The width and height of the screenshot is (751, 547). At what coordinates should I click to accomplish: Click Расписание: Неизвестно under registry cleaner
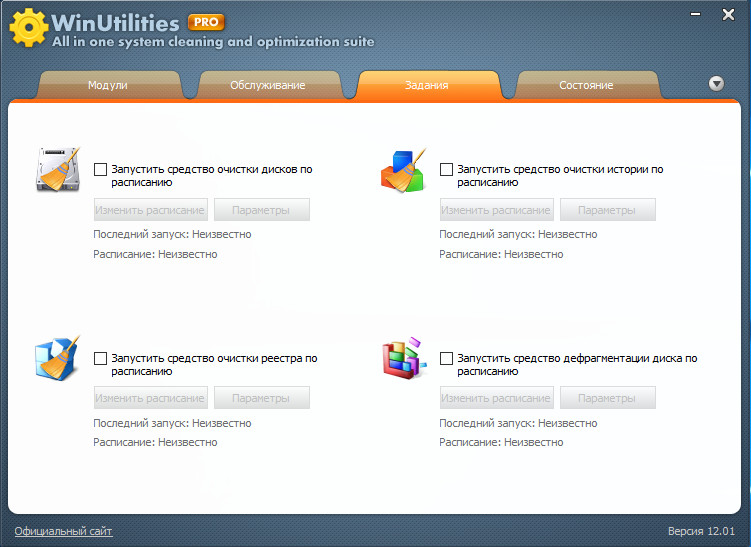155,442
